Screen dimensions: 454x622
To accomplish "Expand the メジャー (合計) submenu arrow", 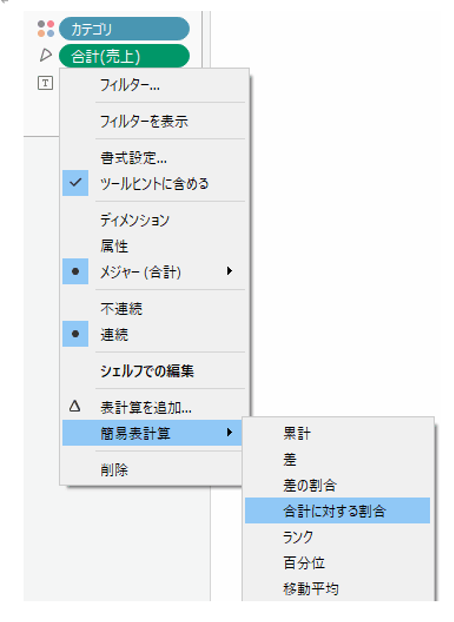I will tap(229, 271).
